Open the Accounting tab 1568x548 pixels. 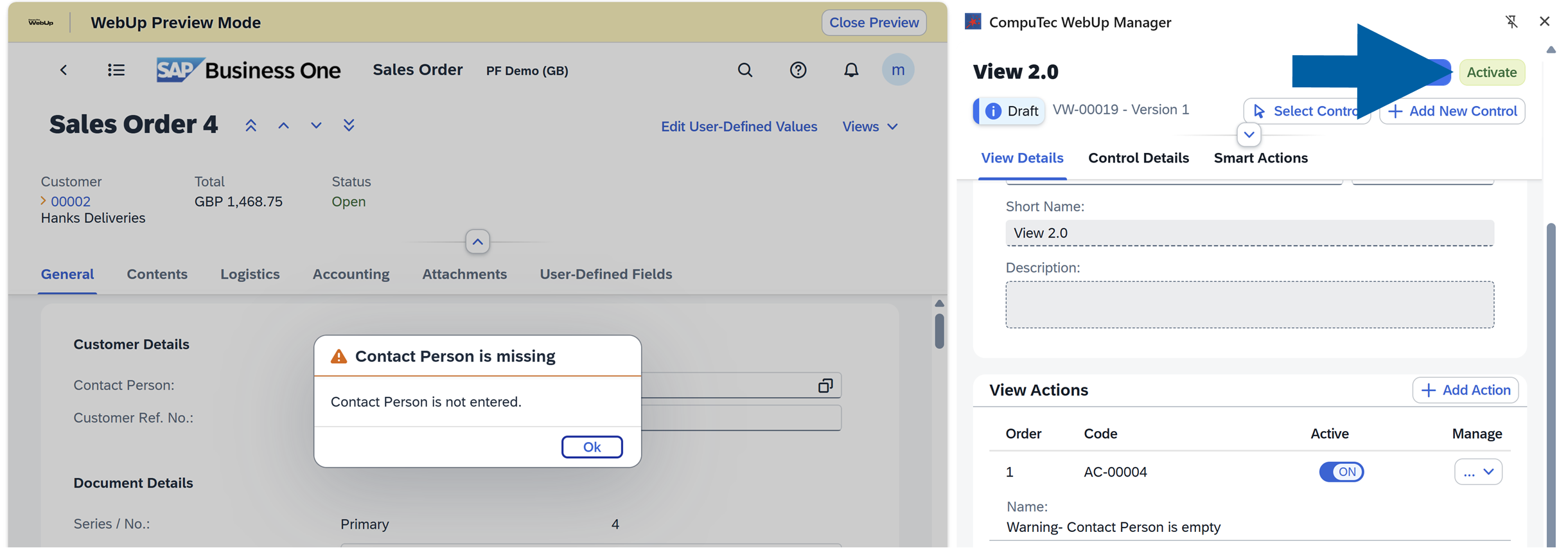(351, 274)
